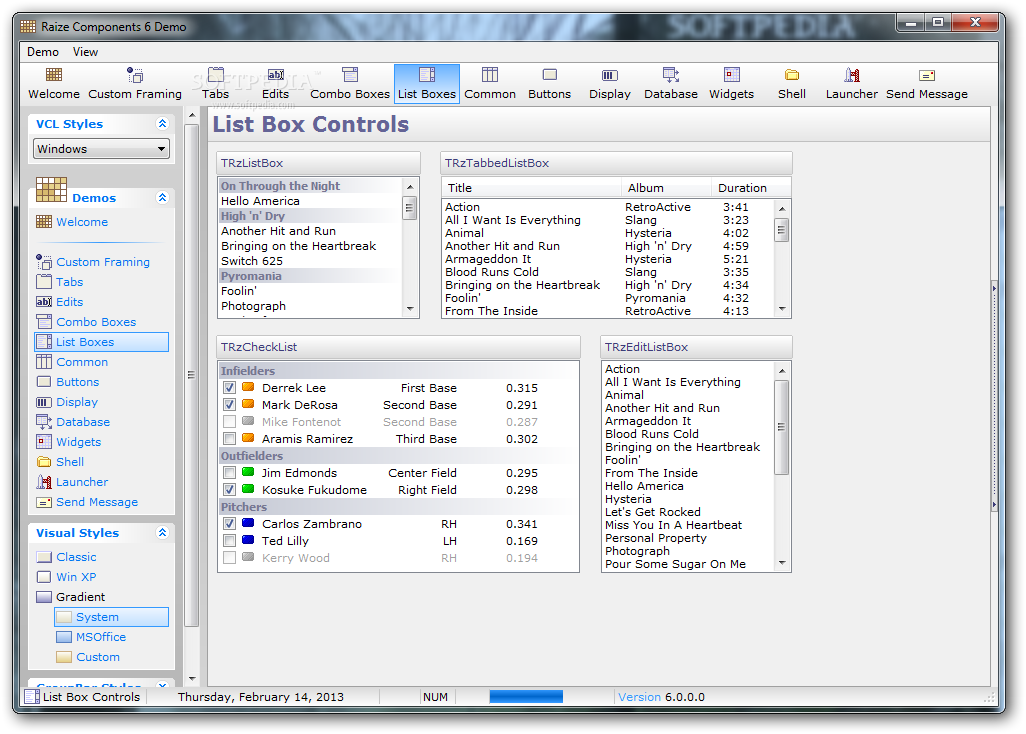
Task: Uncheck the Carlos Zambrano checkbox
Action: tap(229, 524)
